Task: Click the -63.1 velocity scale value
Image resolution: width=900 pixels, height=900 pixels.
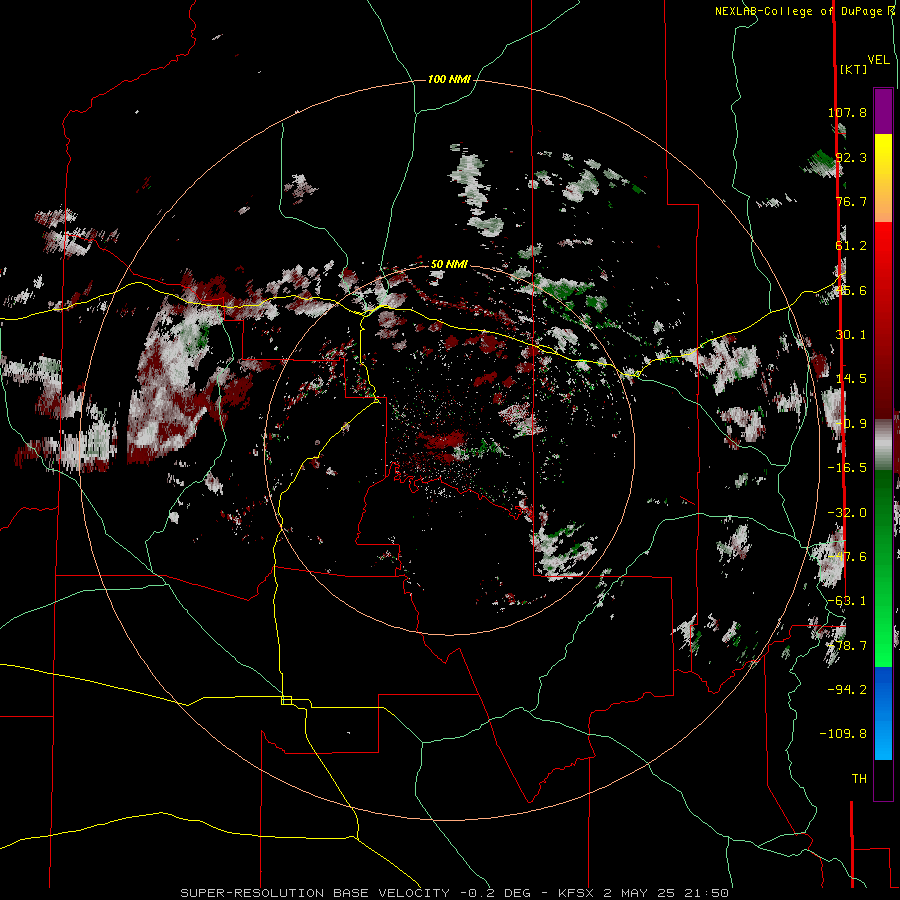Action: 847,601
